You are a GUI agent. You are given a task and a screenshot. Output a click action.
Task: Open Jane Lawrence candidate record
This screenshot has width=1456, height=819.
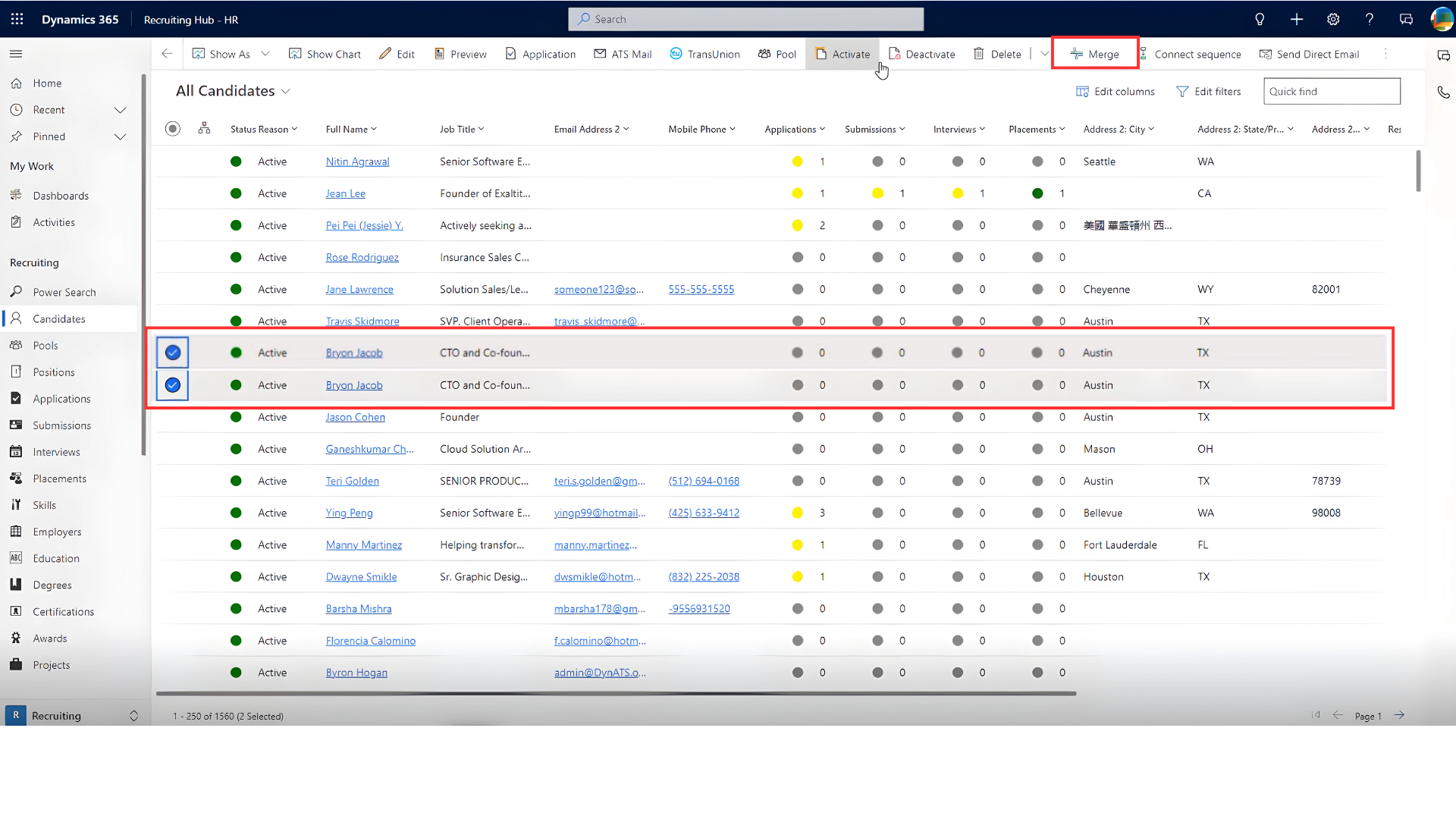[x=359, y=289]
